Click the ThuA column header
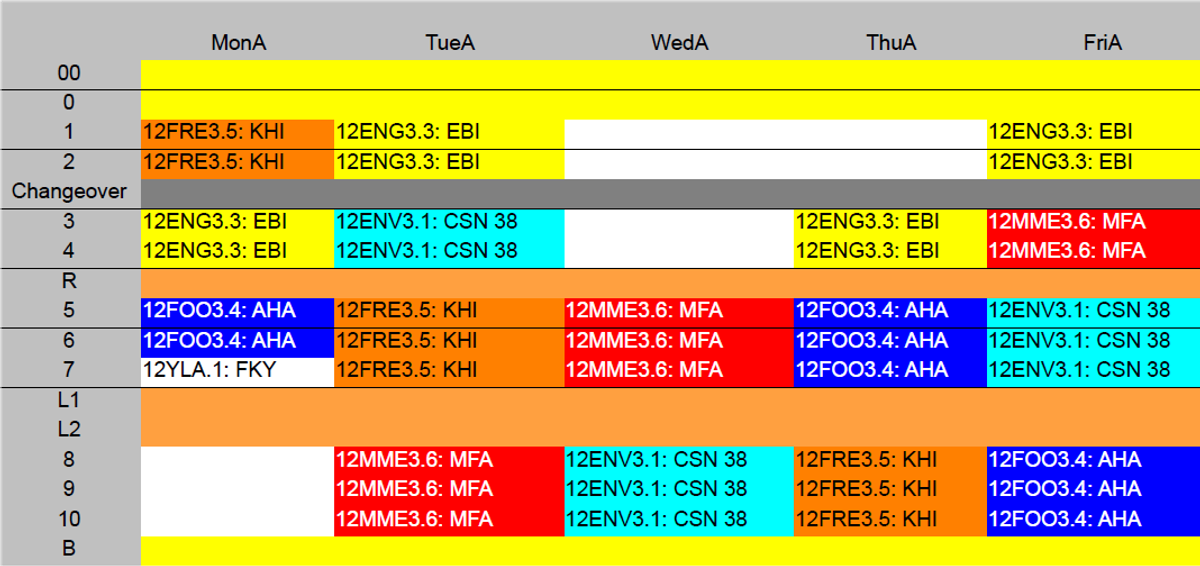This screenshot has width=1200, height=566. click(x=890, y=43)
